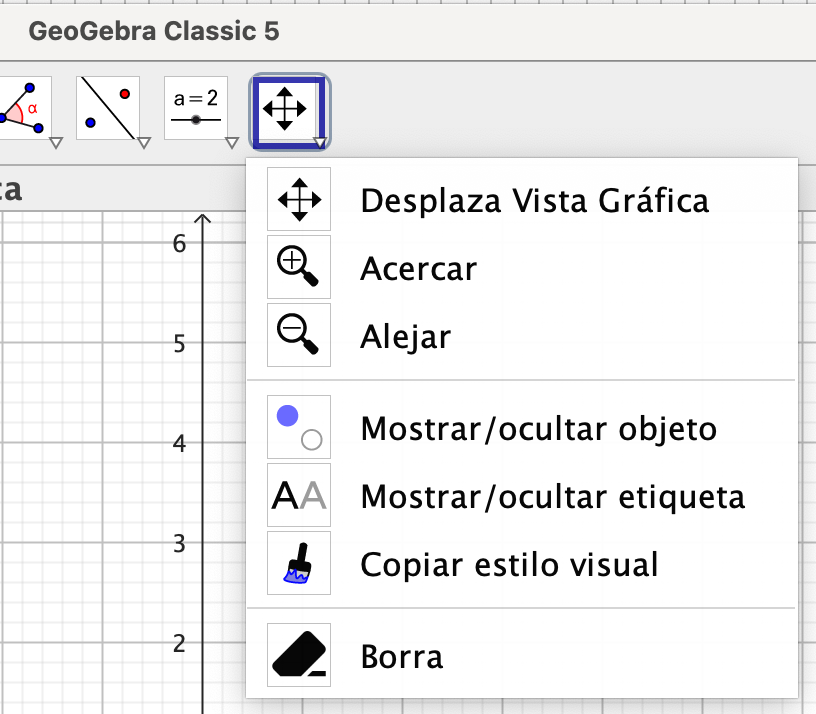Select the Slider tool (a=2)
The image size is (816, 714).
coord(196,108)
